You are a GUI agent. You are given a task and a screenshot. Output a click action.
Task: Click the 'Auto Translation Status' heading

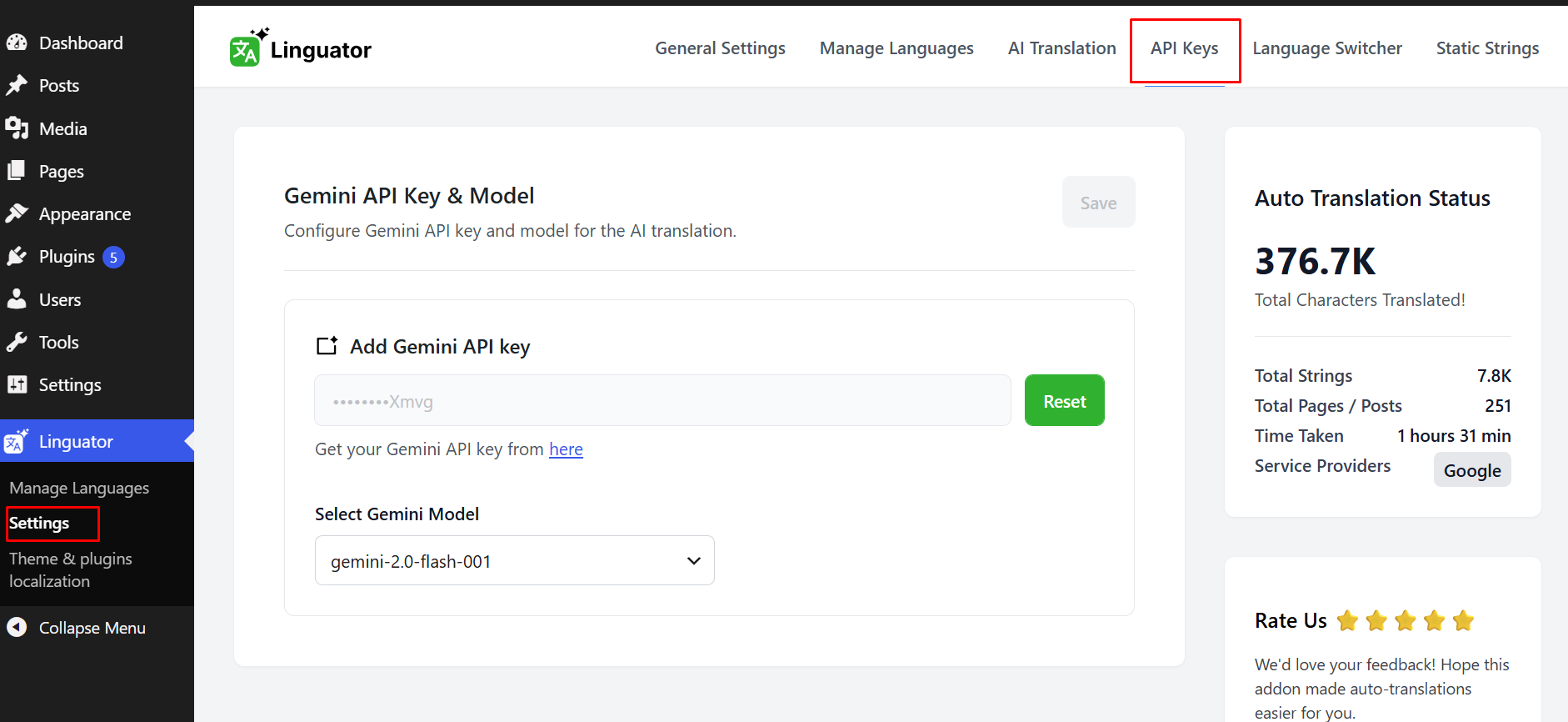(x=1372, y=198)
